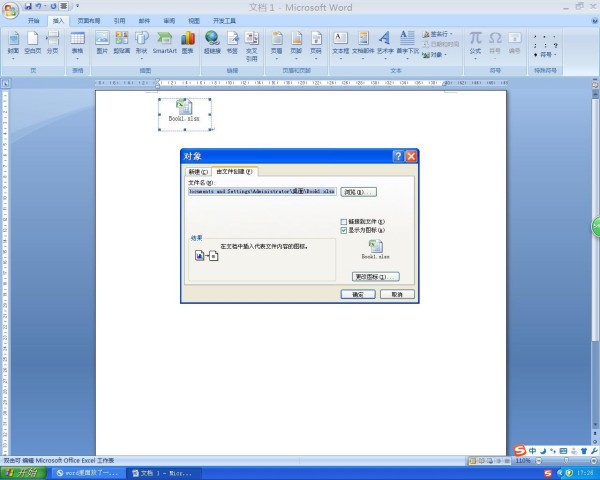Click the file name input field
Screen dimensions: 600x480
[x=261, y=191]
